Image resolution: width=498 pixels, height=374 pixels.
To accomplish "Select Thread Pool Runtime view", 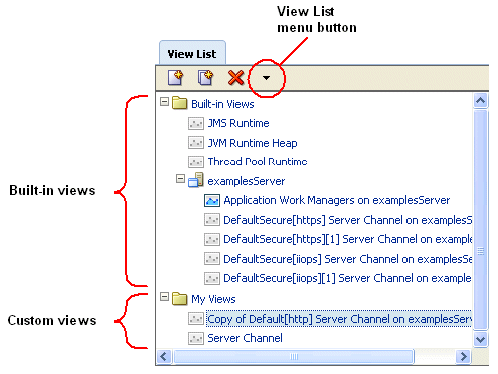I will pos(257,162).
